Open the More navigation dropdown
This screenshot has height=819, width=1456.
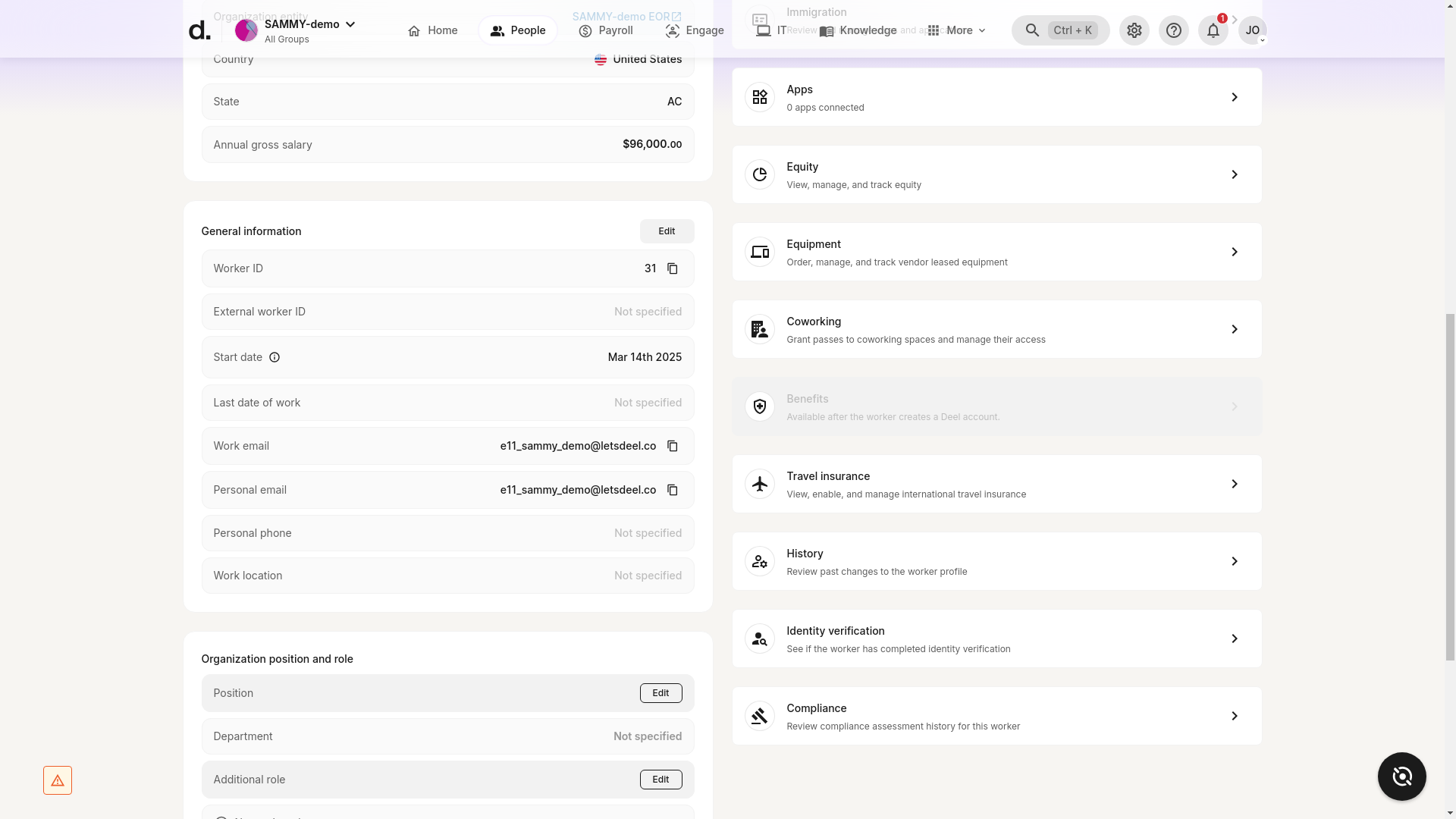coord(957,30)
